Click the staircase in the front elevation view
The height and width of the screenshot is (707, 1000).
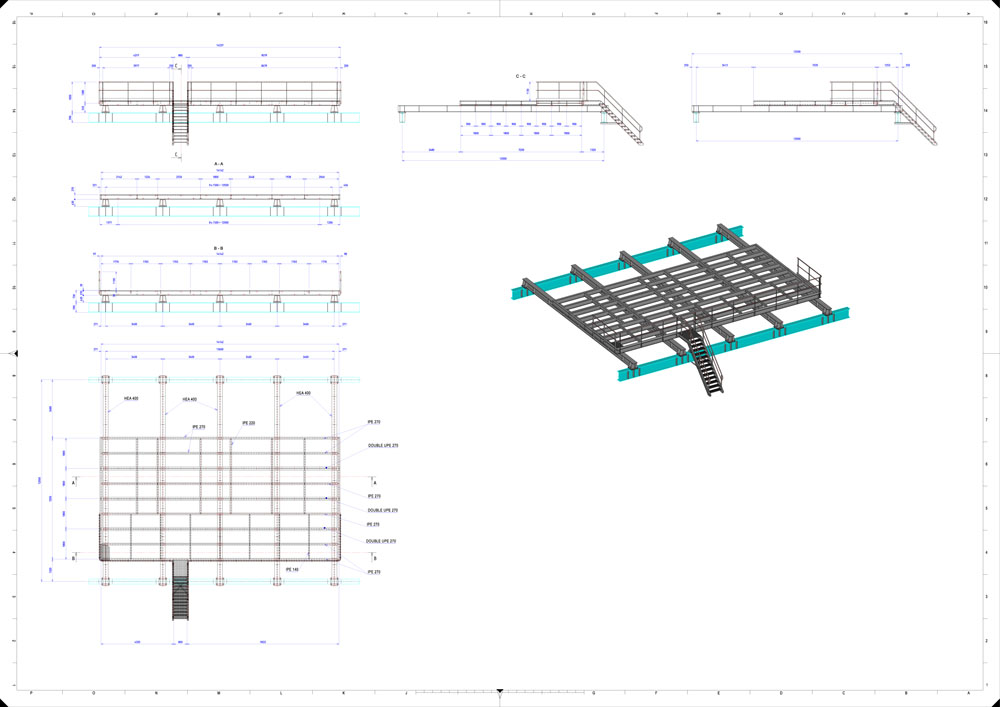pyautogui.click(x=180, y=124)
